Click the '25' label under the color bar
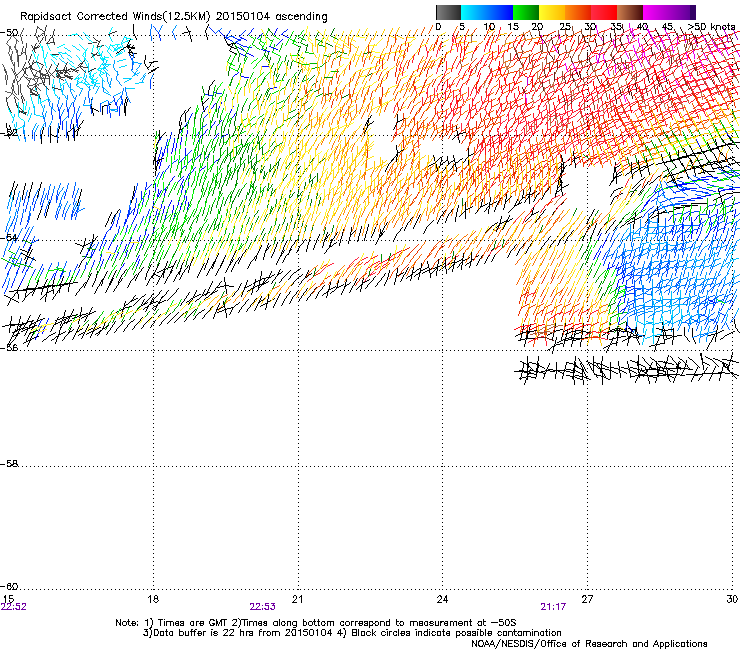The image size is (740, 650). (565, 27)
